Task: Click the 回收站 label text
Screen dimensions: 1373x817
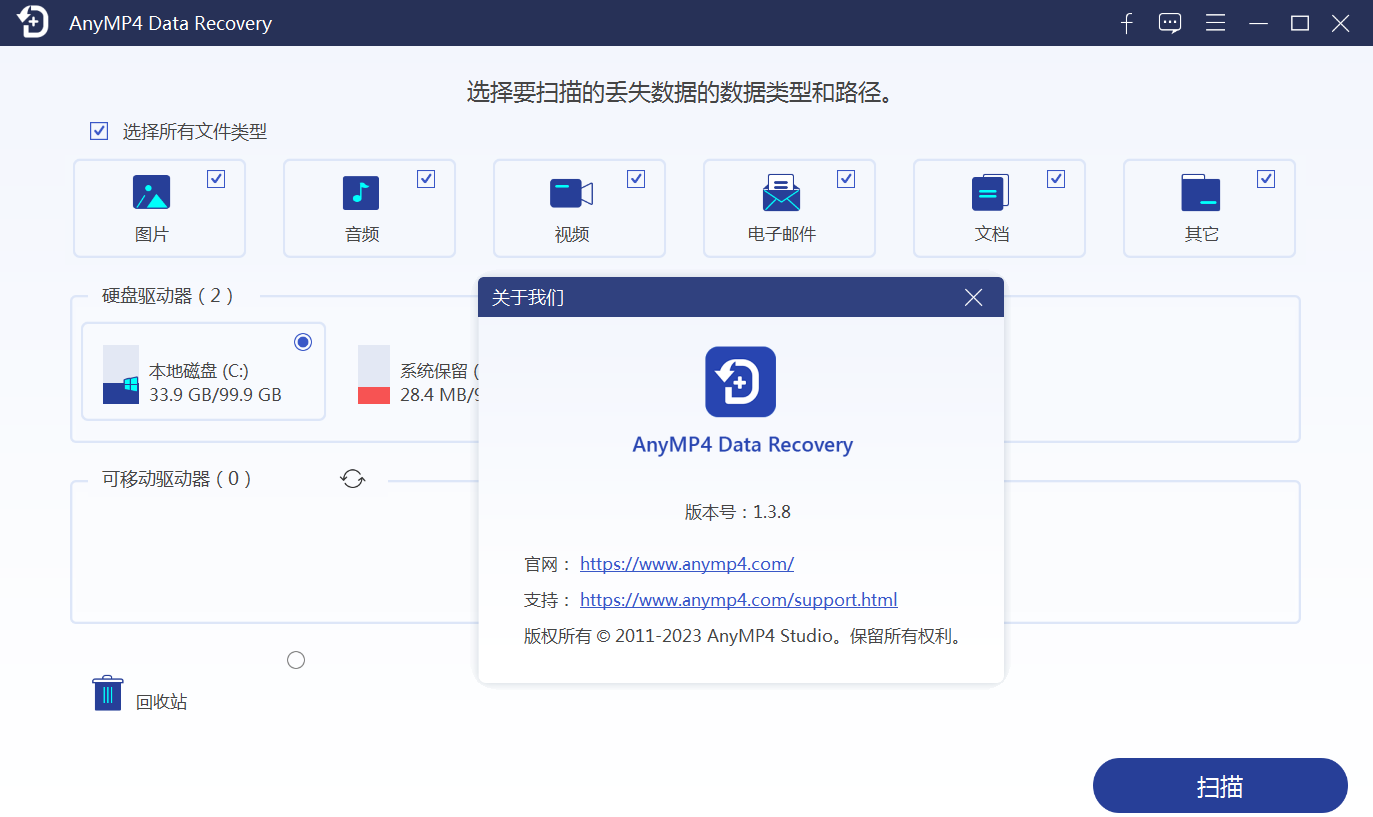Action: pos(162,702)
